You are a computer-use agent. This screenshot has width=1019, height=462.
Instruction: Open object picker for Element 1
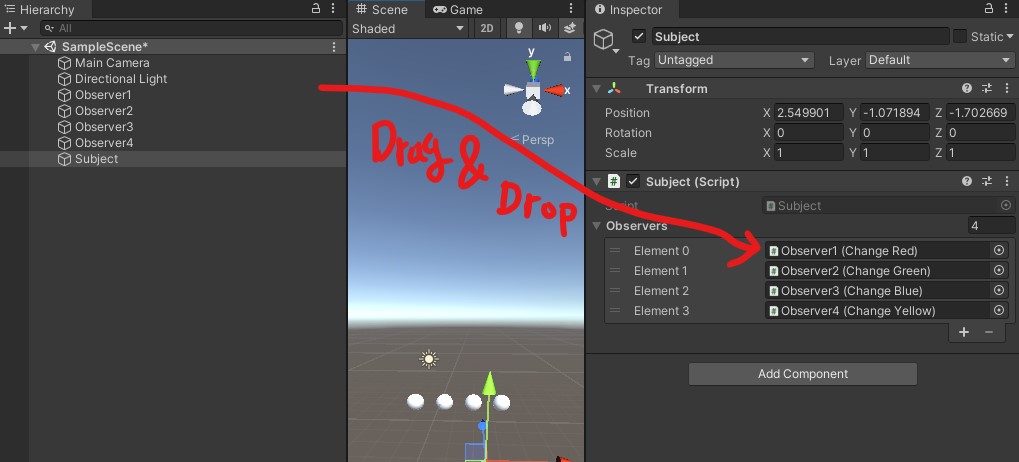[x=1000, y=270]
